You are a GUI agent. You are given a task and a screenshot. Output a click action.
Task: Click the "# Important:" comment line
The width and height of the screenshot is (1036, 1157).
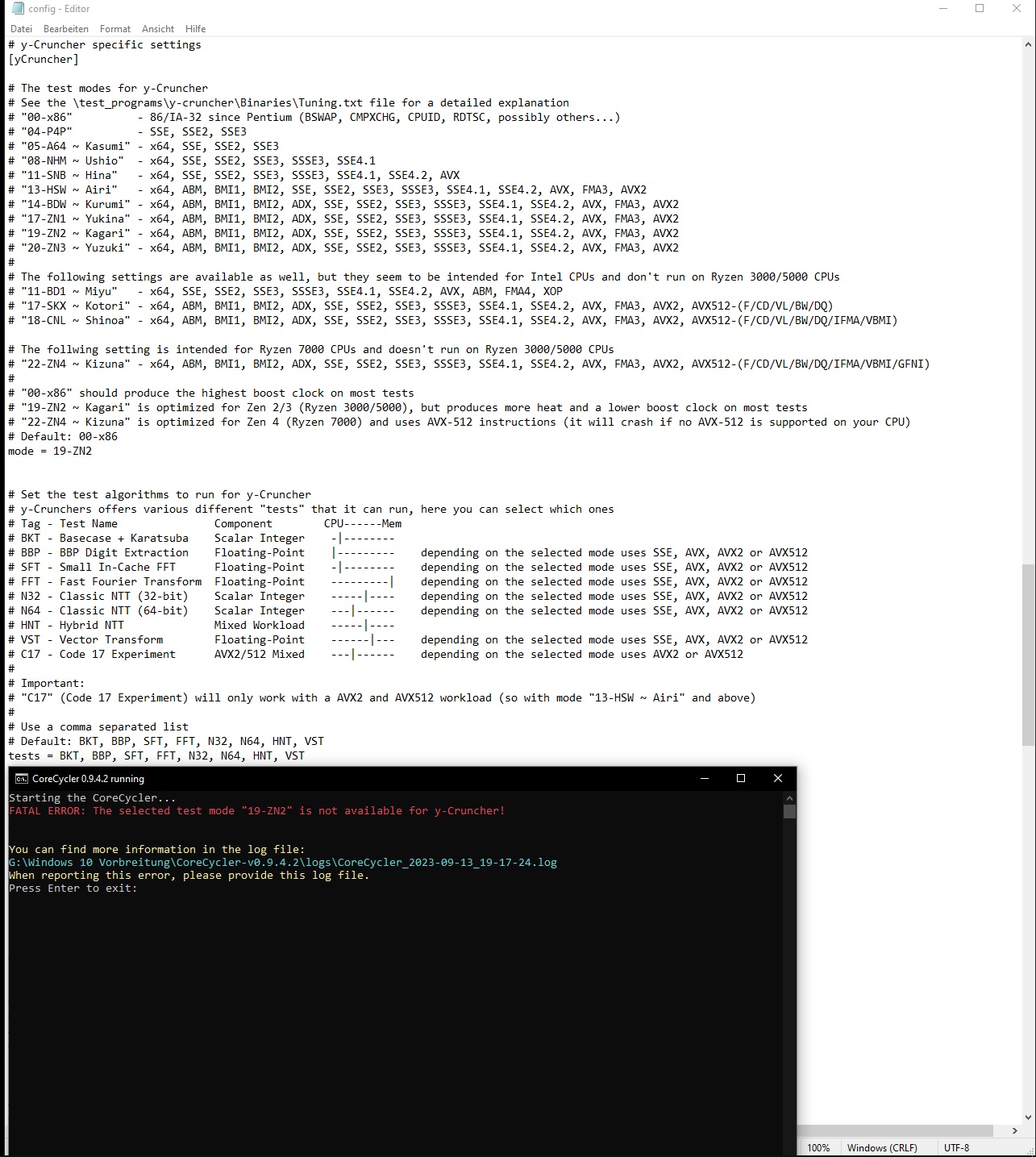pyautogui.click(x=47, y=683)
